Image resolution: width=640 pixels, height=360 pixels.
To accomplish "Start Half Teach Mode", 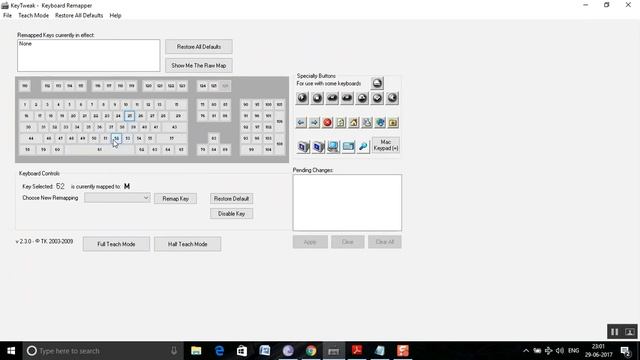I will coord(188,244).
